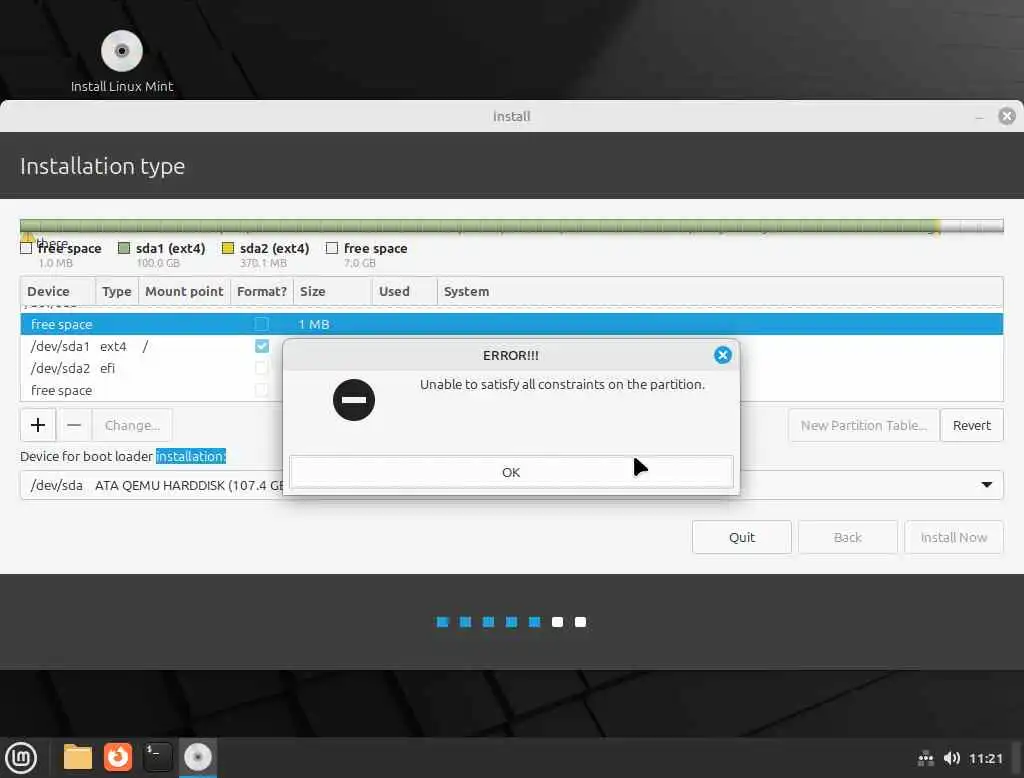The height and width of the screenshot is (778, 1024).
Task: Sort by the Device column header
Action: coord(58,291)
